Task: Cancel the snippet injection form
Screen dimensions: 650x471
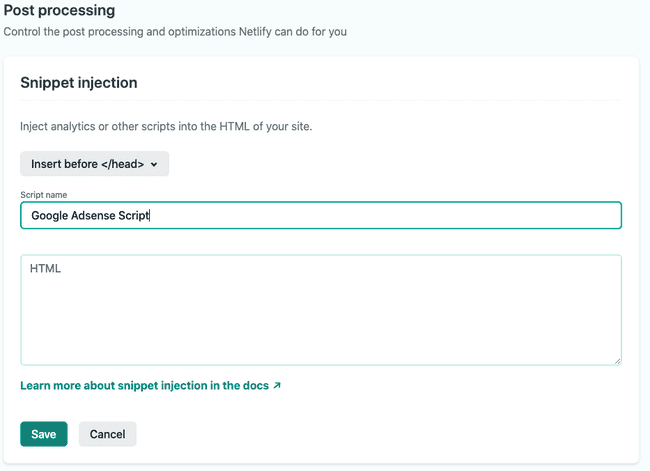Action: [107, 434]
